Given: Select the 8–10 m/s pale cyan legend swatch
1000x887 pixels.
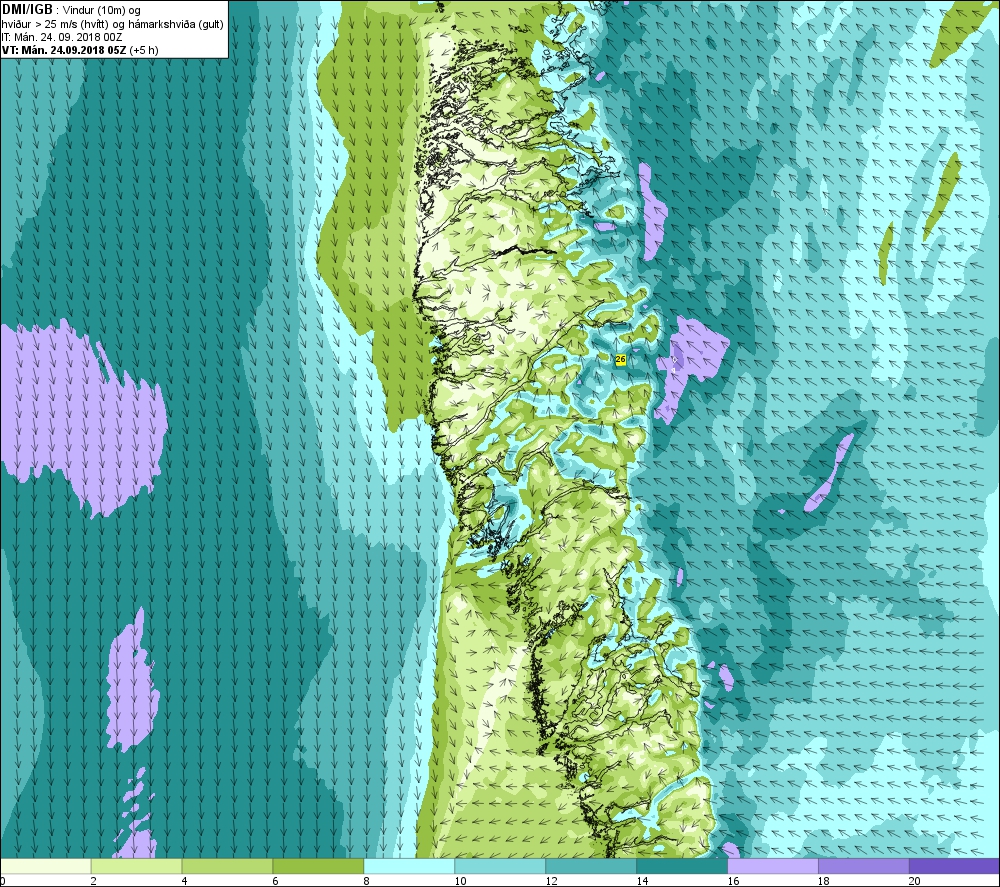Looking at the screenshot, I should point(409,866).
